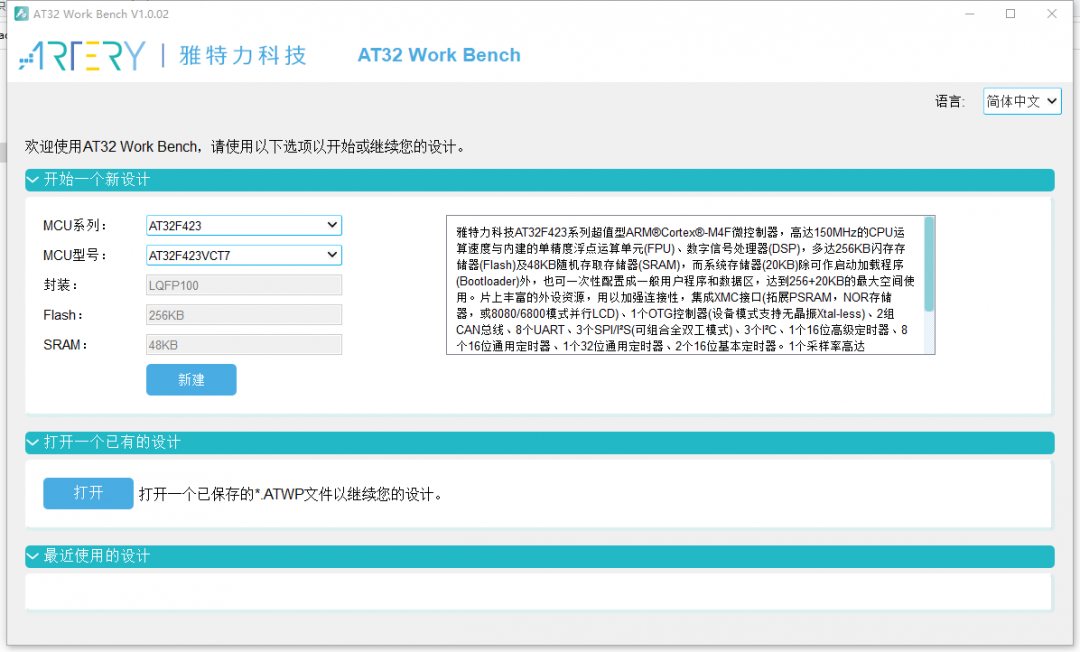Image resolution: width=1080 pixels, height=652 pixels.
Task: Click the arrow of the MCU型号 combo box
Action: (x=333, y=255)
